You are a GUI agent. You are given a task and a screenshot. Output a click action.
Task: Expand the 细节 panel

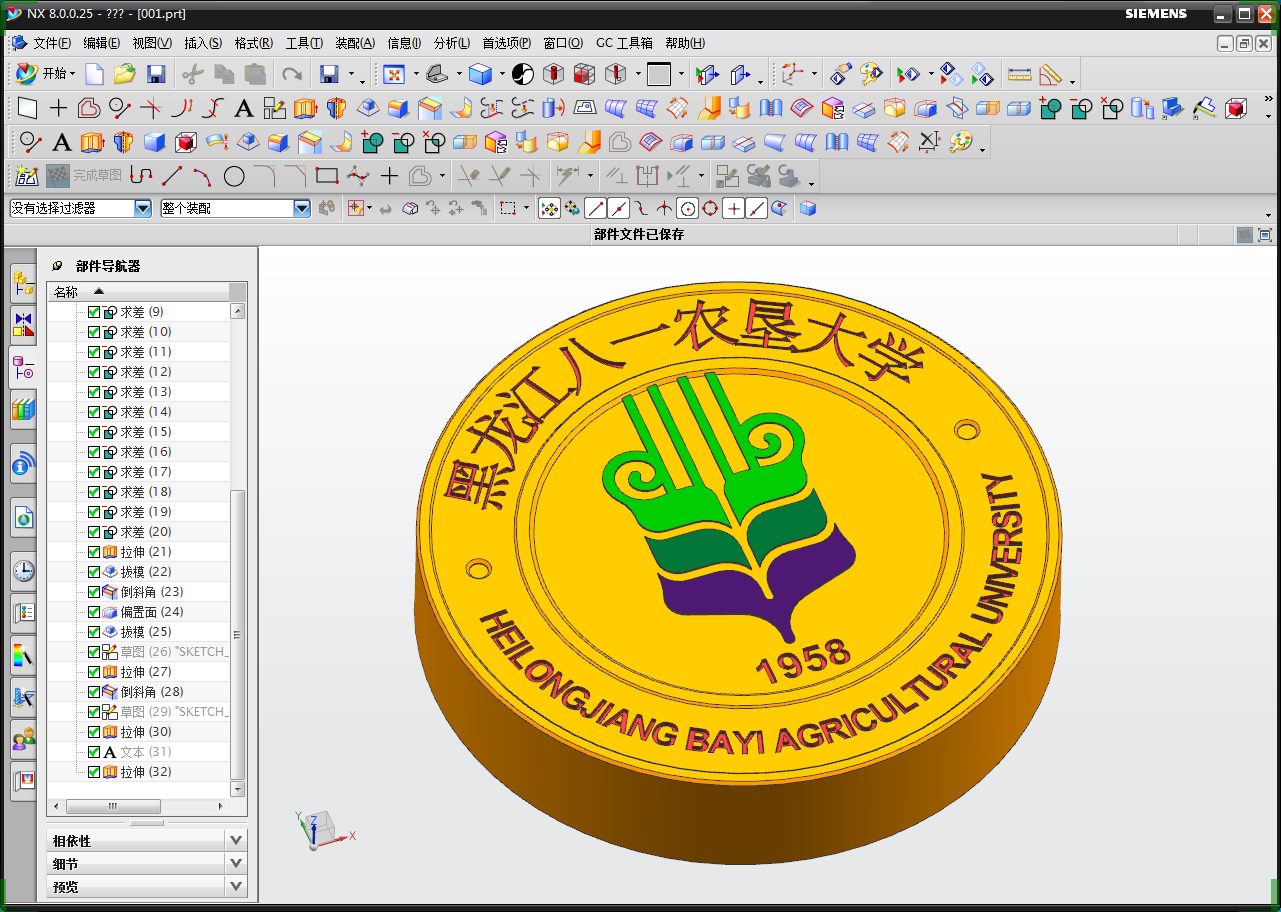pyautogui.click(x=147, y=863)
